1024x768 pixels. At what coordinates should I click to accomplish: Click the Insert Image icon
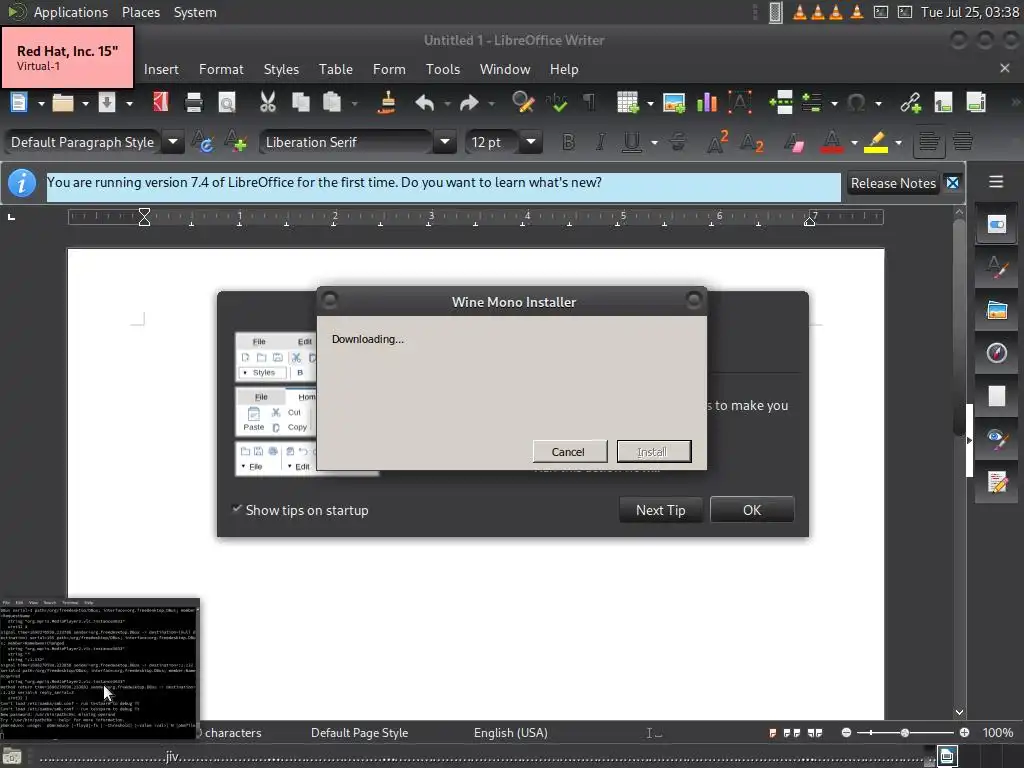click(673, 103)
